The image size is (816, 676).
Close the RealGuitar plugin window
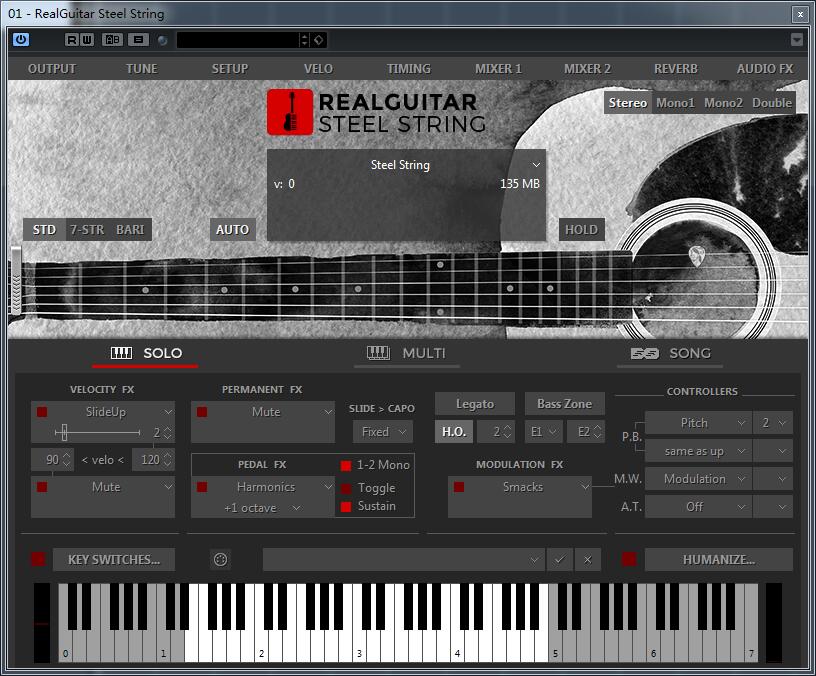point(800,14)
